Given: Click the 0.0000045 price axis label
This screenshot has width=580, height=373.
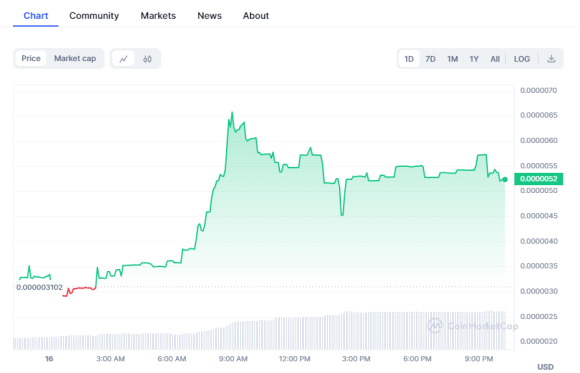Looking at the screenshot, I should [539, 216].
